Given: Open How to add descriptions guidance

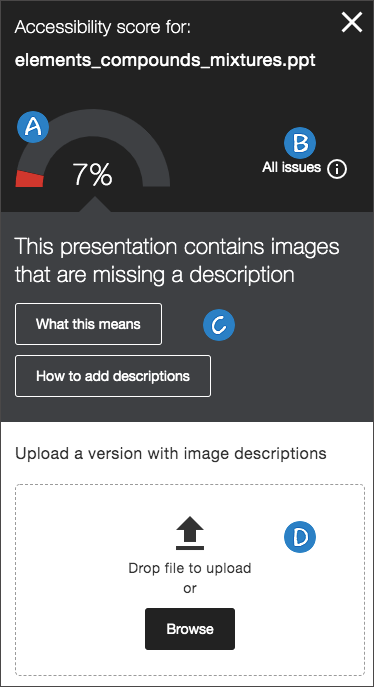Looking at the screenshot, I should coord(113,376).
